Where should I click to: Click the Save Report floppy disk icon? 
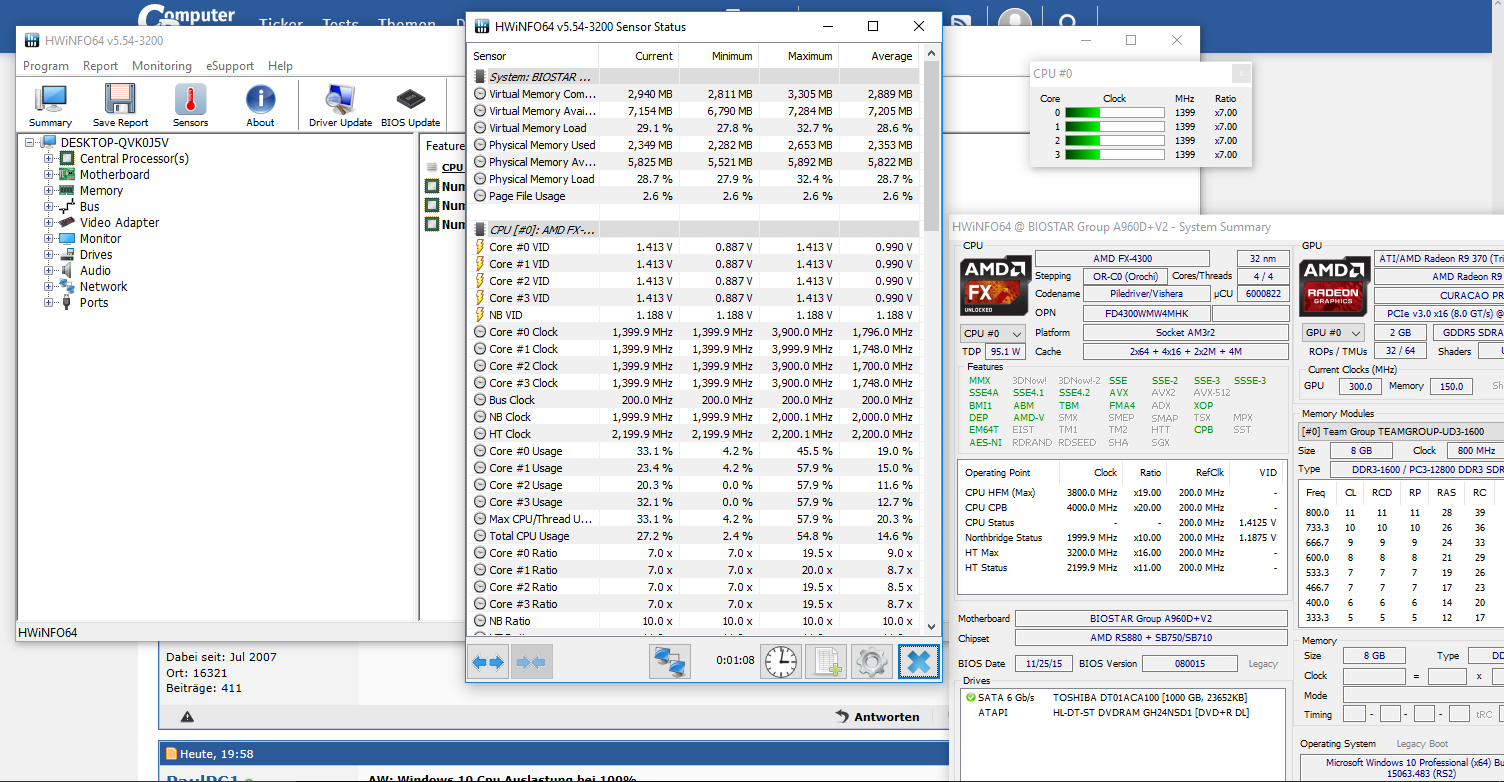pos(120,106)
